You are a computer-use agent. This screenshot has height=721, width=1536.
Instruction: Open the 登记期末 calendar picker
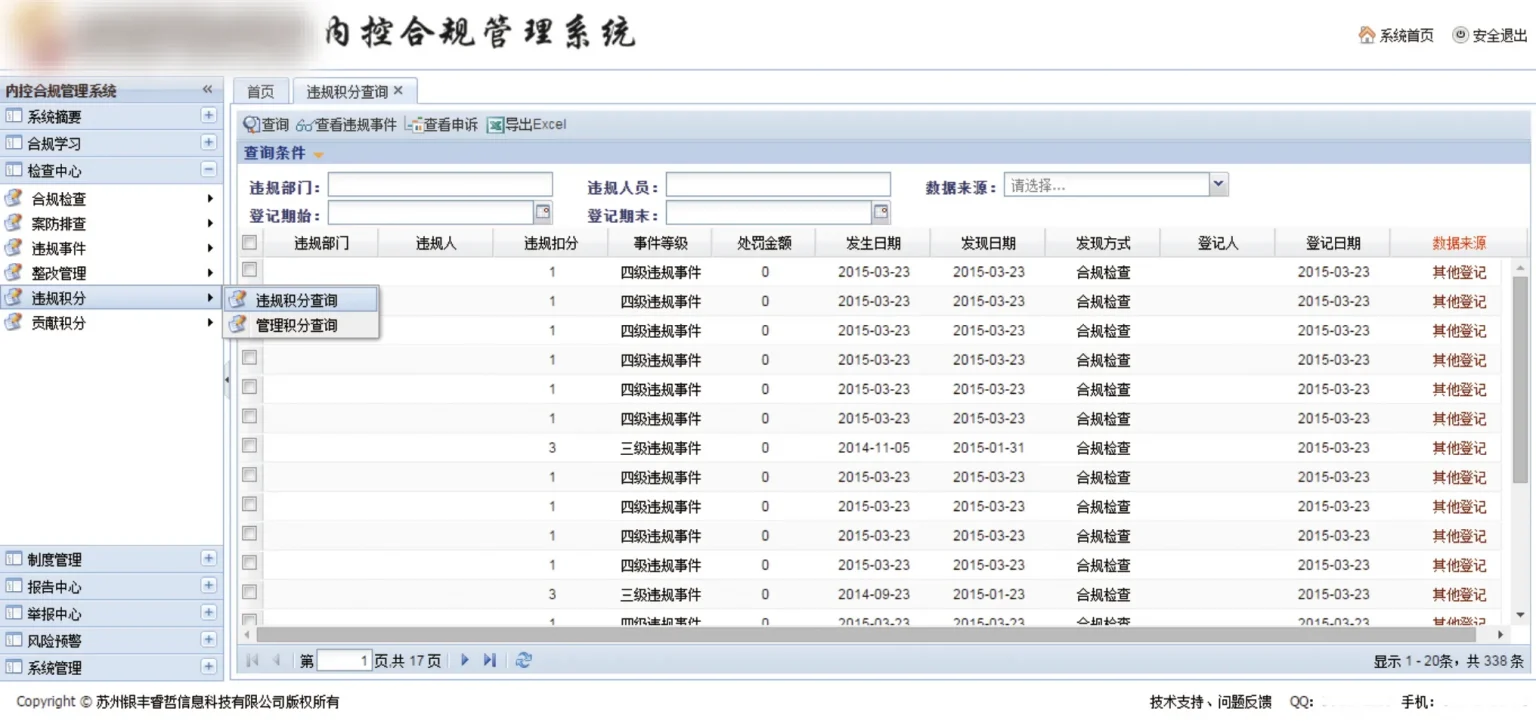point(881,212)
